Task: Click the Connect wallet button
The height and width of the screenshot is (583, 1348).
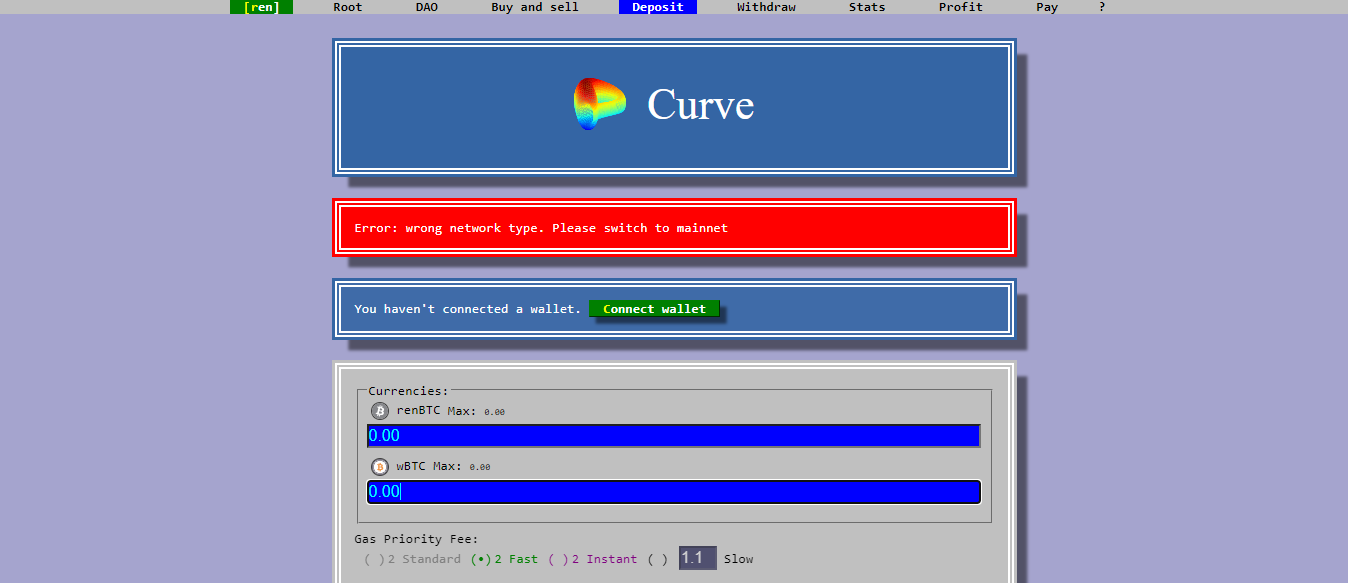Action: pyautogui.click(x=654, y=309)
